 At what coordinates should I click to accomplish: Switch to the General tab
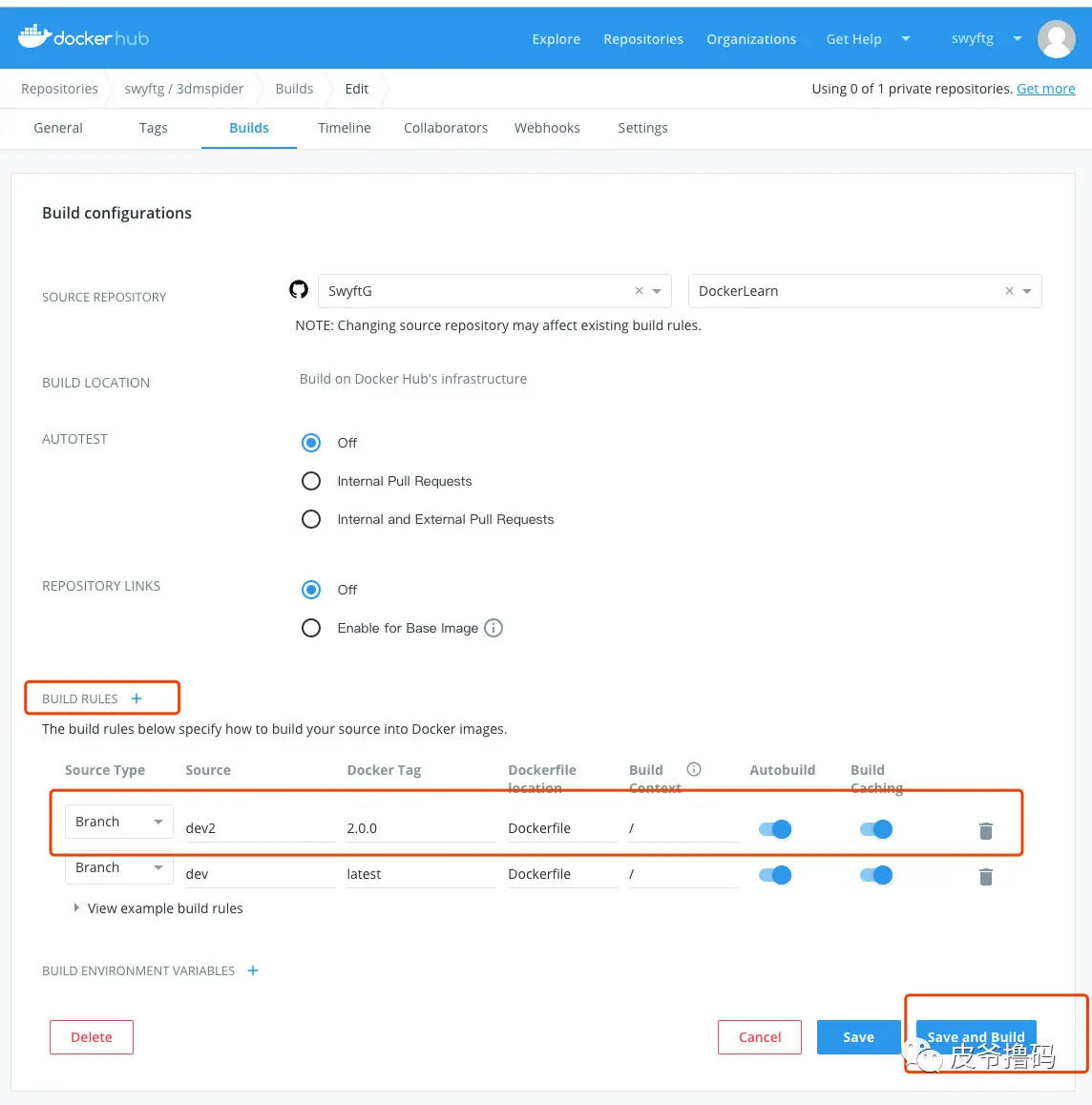click(x=58, y=128)
